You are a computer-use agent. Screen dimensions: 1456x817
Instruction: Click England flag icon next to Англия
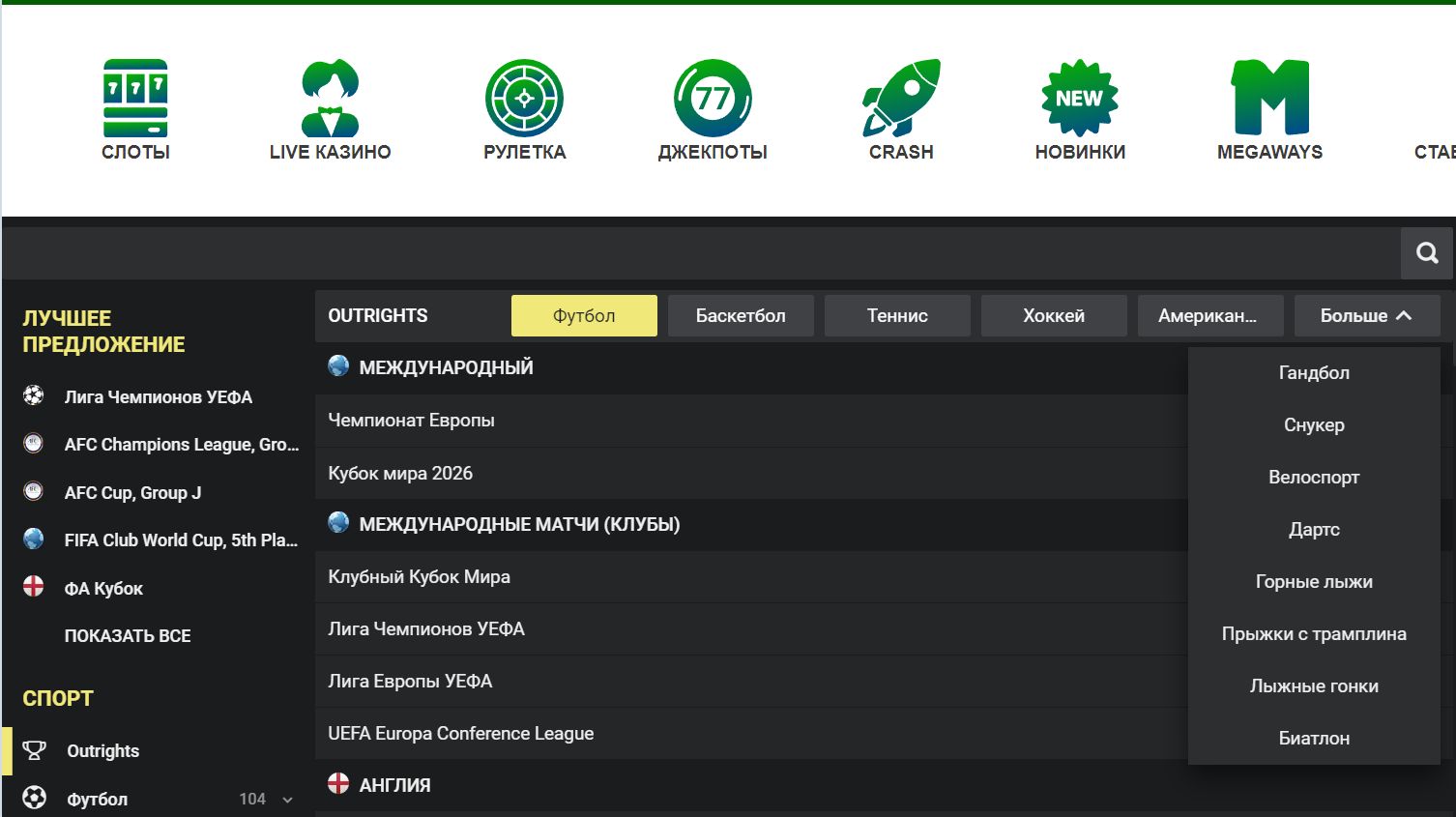click(x=338, y=783)
